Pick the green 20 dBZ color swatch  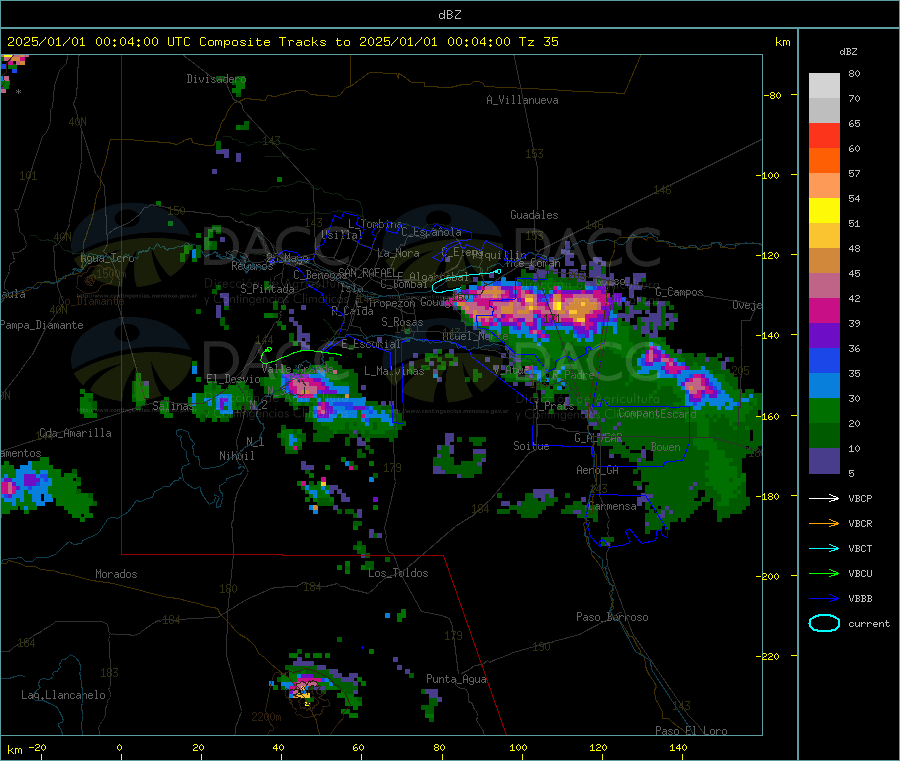(824, 410)
